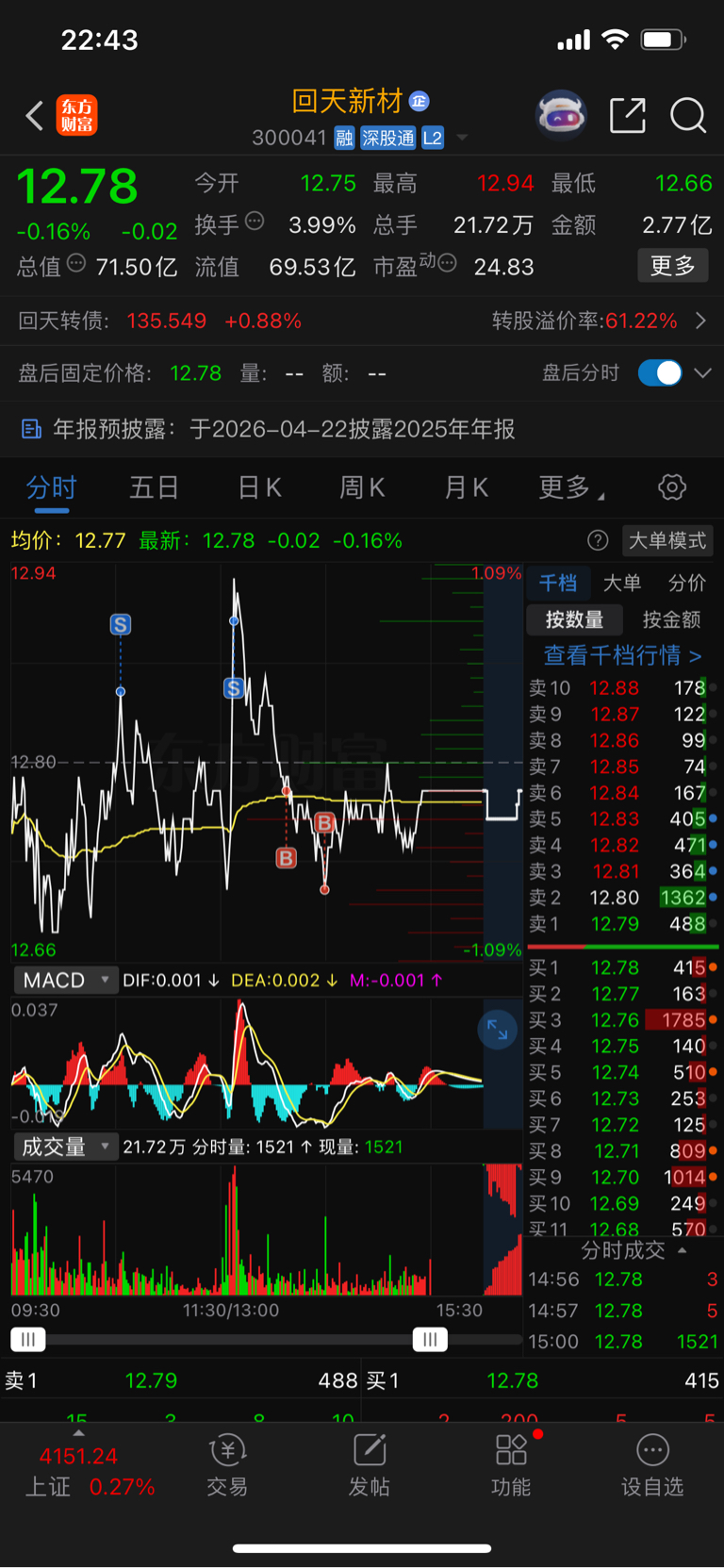Toggle 大单模式 button
Viewport: 724px width, 1568px height.
click(667, 540)
